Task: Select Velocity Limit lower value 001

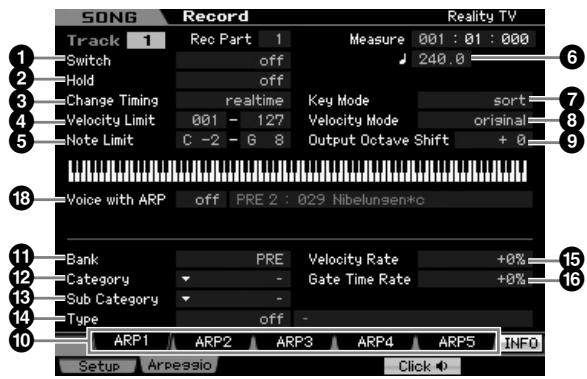Action: coord(201,120)
